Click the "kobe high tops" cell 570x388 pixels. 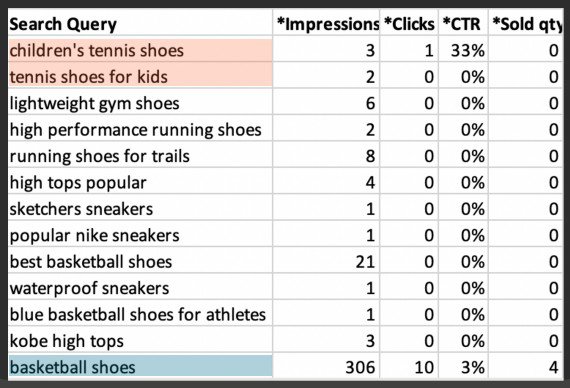tap(140, 340)
